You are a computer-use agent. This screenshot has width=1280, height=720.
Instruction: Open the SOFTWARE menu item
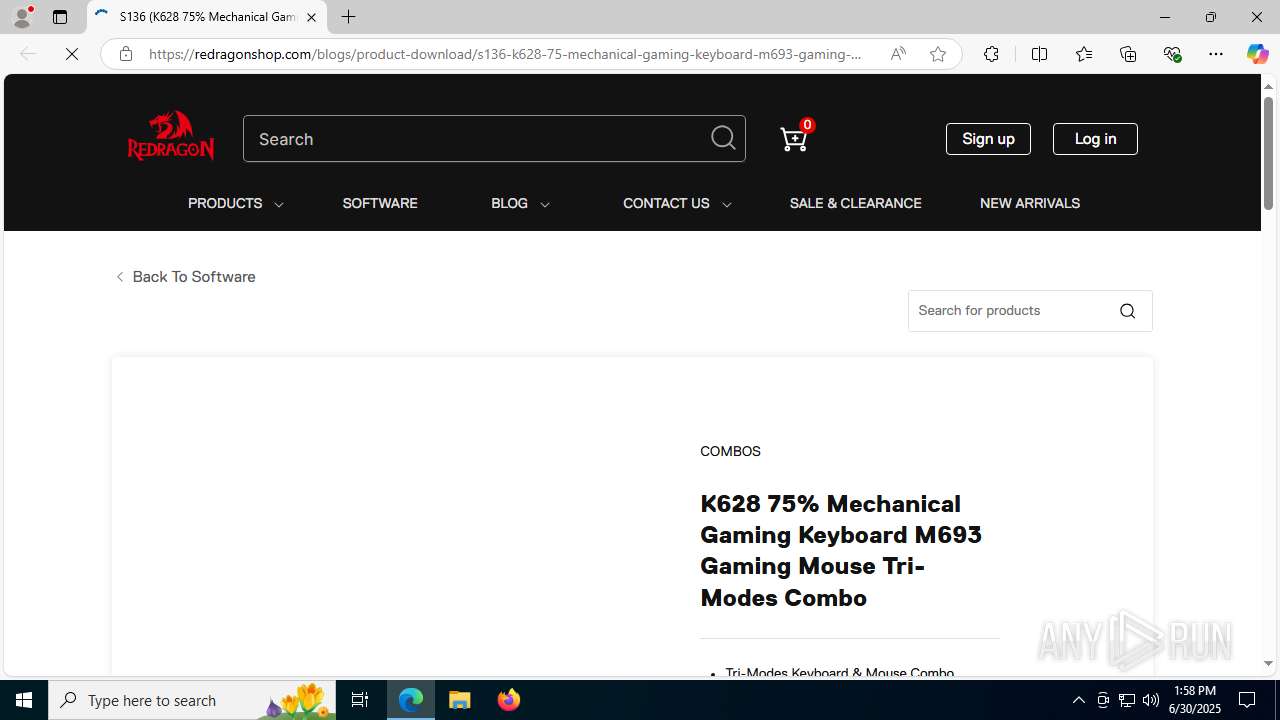point(380,203)
